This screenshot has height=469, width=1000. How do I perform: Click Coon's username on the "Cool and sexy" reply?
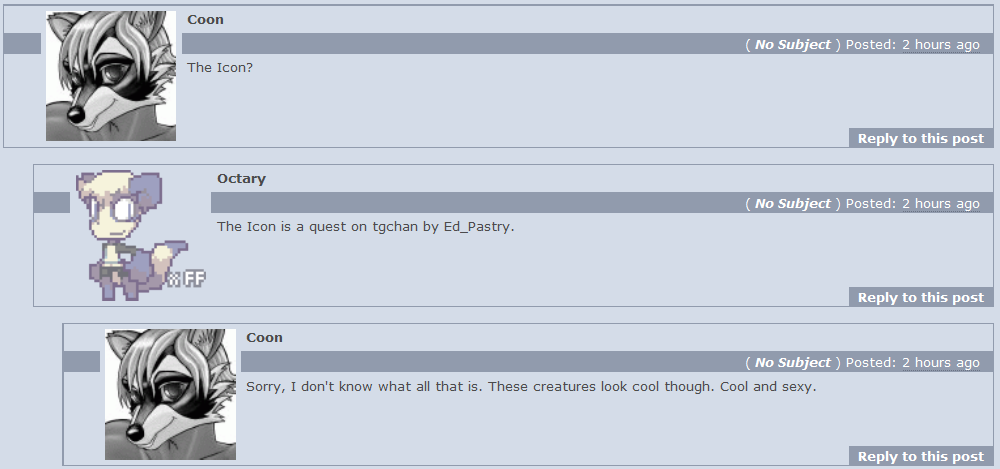[264, 338]
